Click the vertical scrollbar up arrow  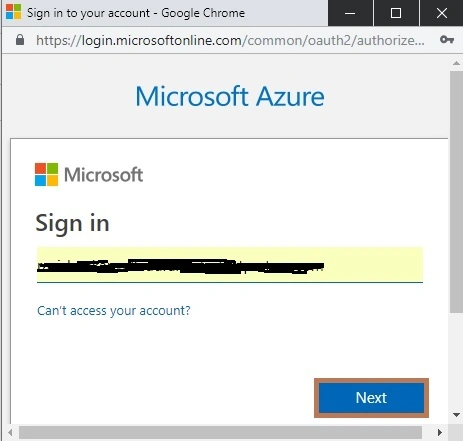(x=456, y=63)
